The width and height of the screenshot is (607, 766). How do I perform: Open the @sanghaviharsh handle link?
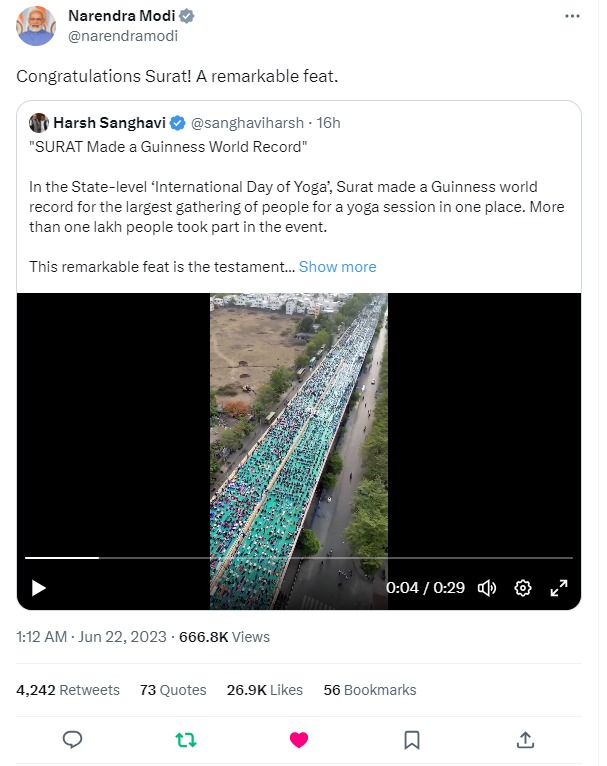[x=247, y=123]
